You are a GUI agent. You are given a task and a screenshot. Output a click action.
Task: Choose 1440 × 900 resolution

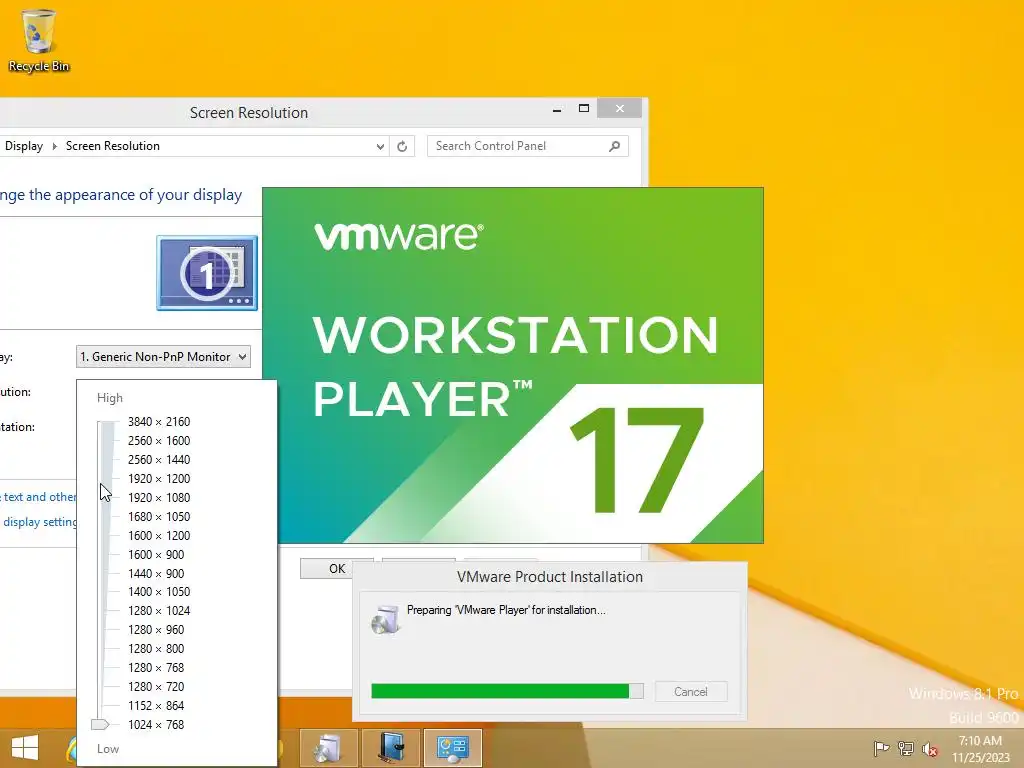coord(156,573)
